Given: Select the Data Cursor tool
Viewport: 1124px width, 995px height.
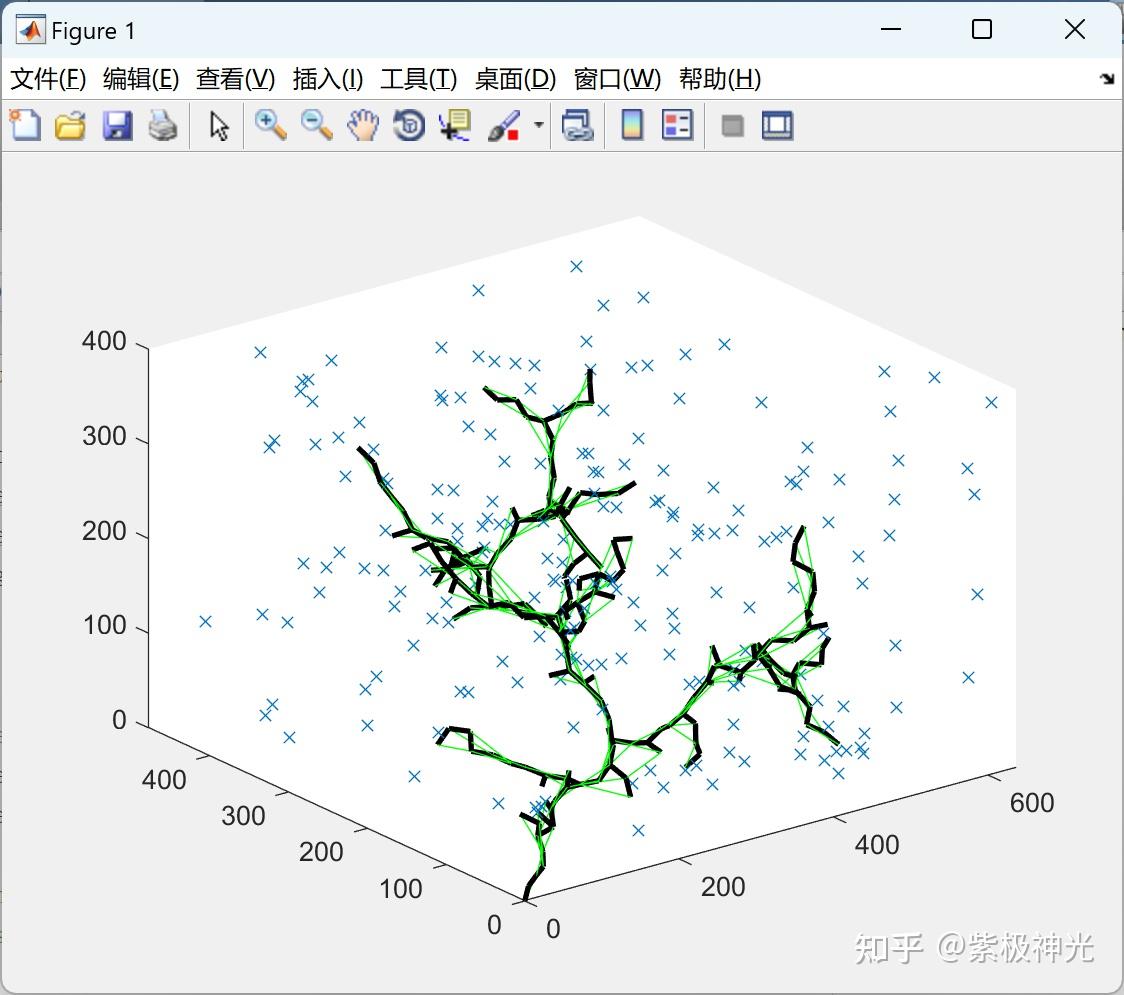Looking at the screenshot, I should point(455,125).
